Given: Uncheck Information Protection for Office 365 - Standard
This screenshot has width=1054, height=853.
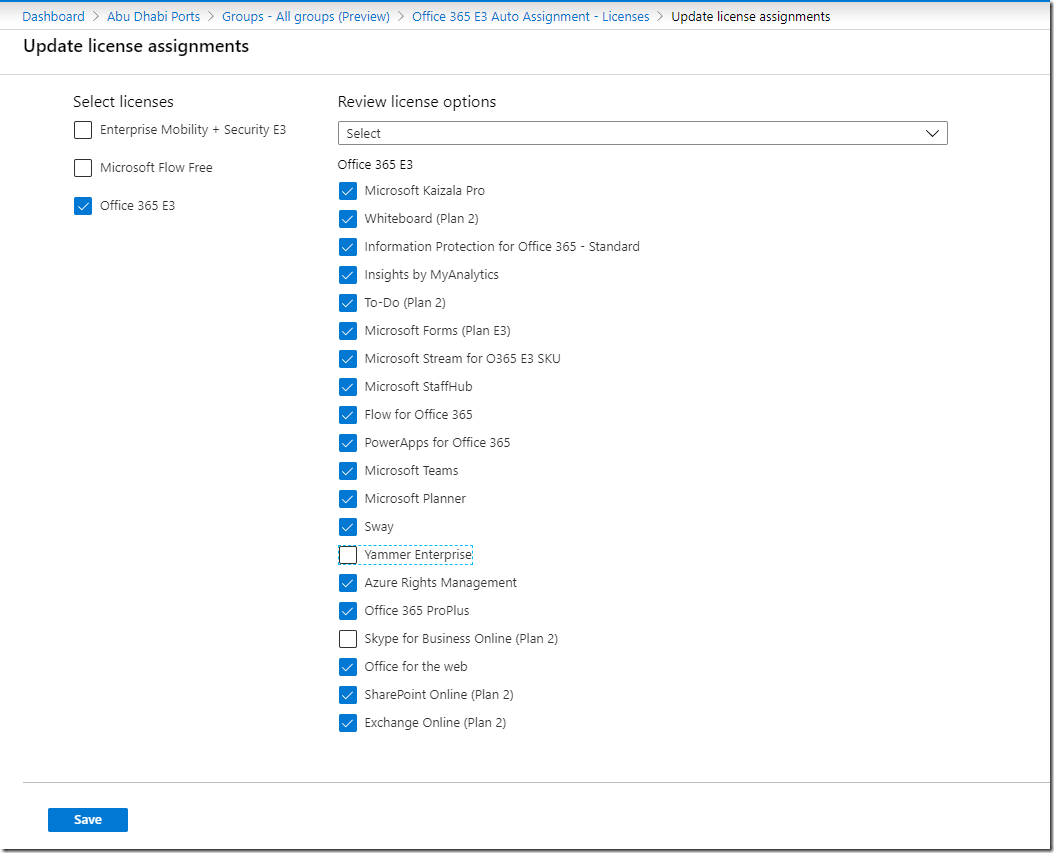Looking at the screenshot, I should click(348, 247).
